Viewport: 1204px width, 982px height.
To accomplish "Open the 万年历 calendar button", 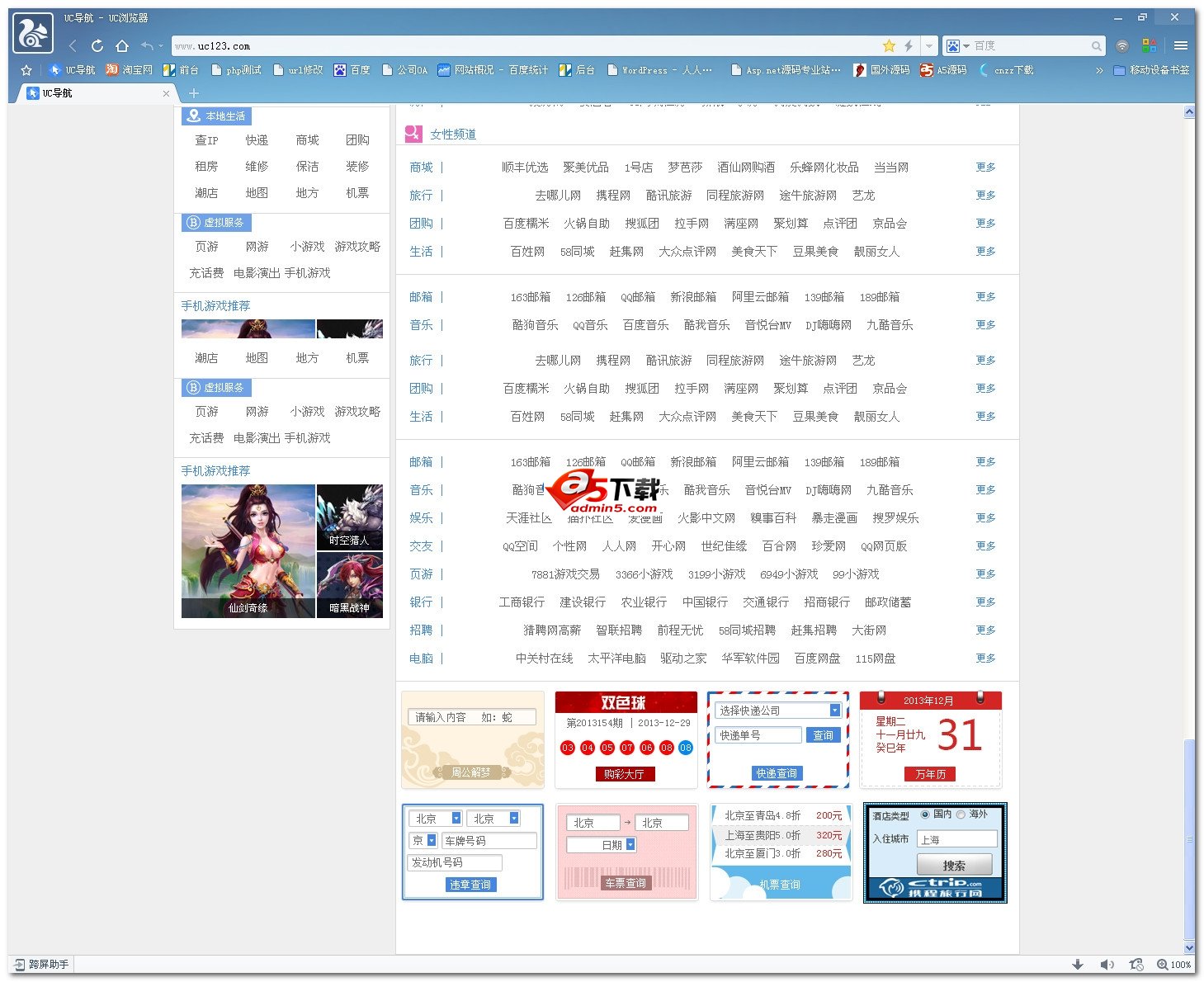I will click(930, 774).
